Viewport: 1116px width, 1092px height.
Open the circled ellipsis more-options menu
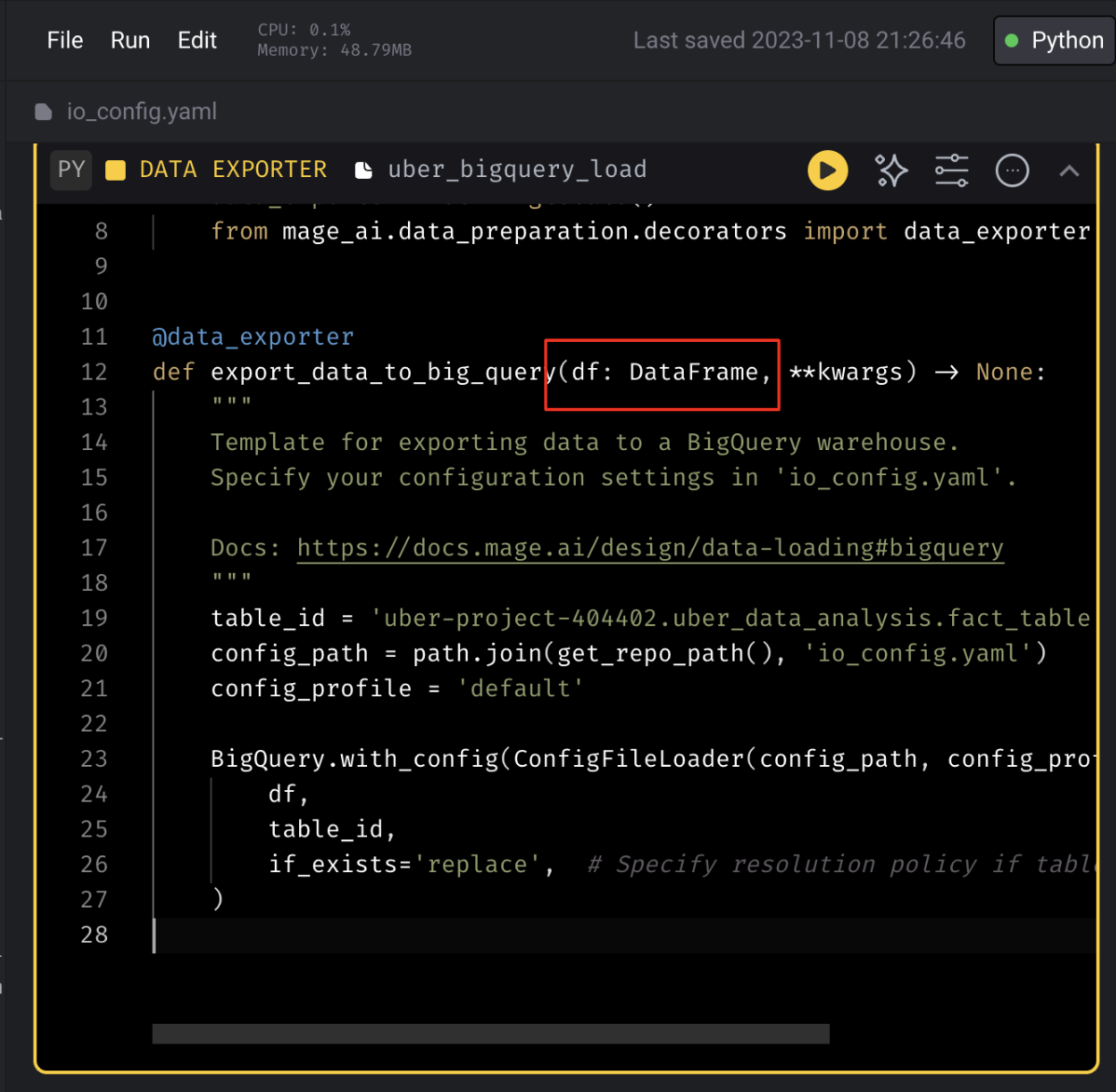click(x=1012, y=171)
